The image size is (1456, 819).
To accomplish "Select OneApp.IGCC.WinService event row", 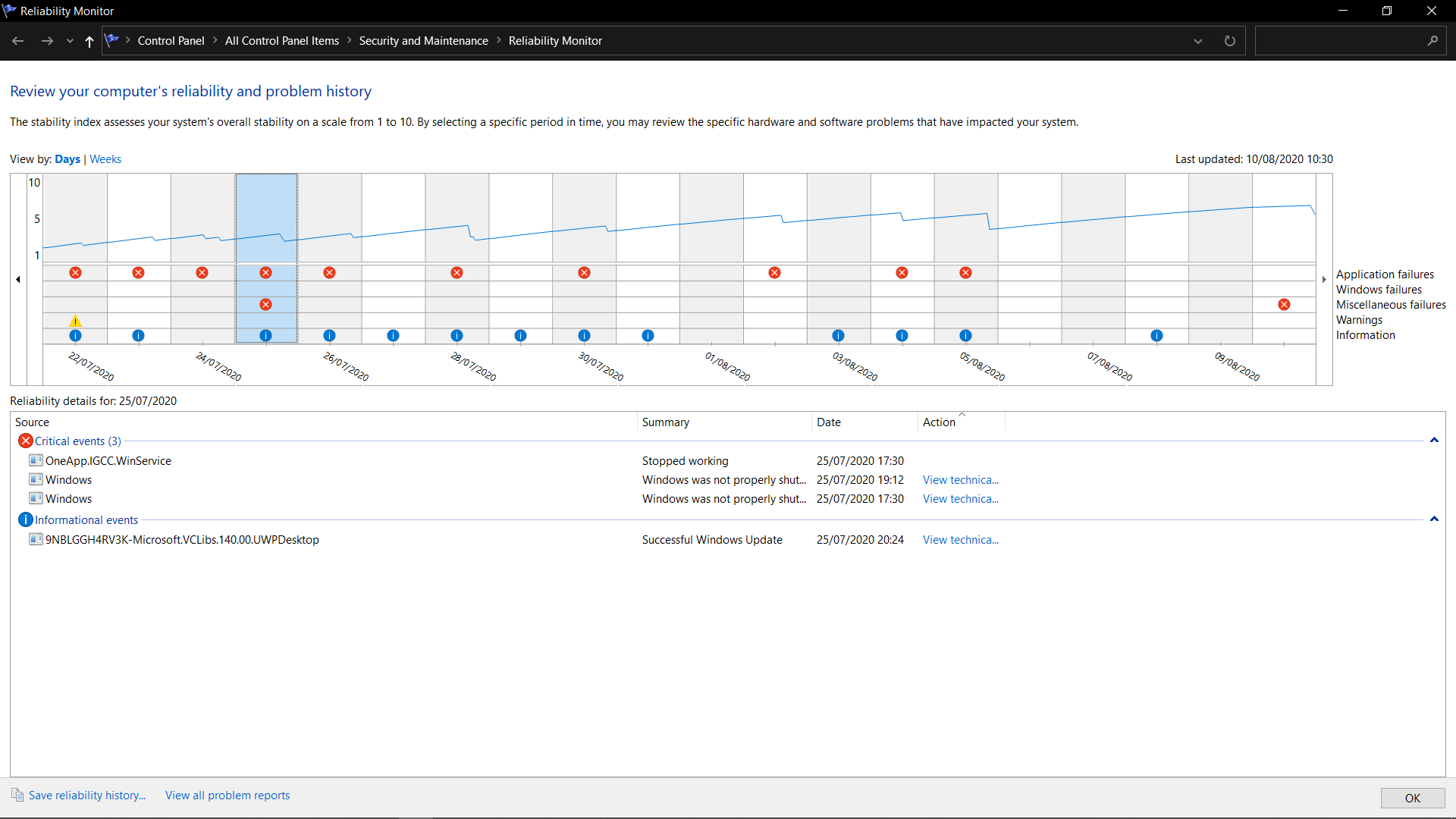I will pyautogui.click(x=728, y=461).
